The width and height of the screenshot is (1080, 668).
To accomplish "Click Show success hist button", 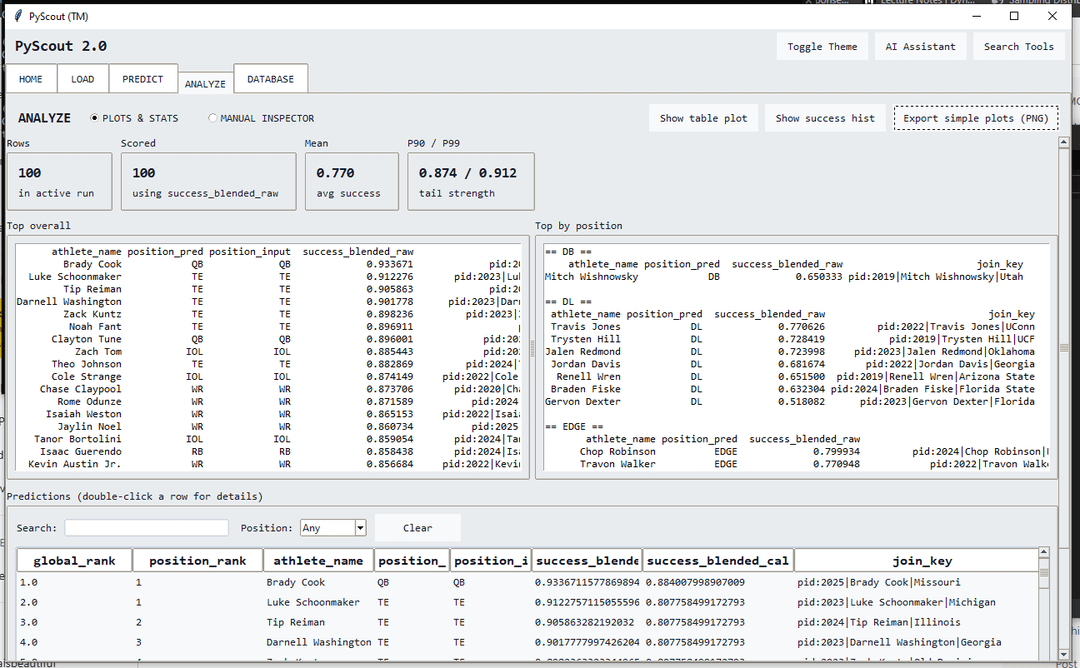I will click(x=825, y=118).
